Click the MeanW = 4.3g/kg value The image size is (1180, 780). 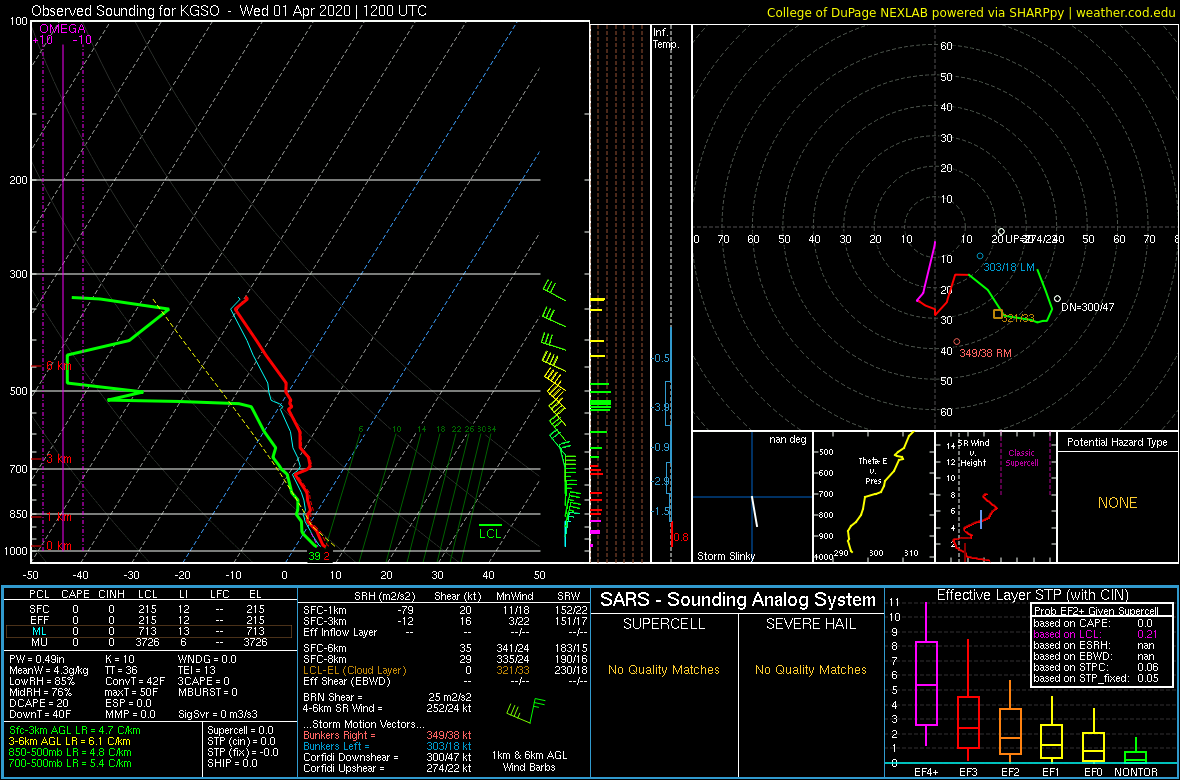pyautogui.click(x=47, y=670)
